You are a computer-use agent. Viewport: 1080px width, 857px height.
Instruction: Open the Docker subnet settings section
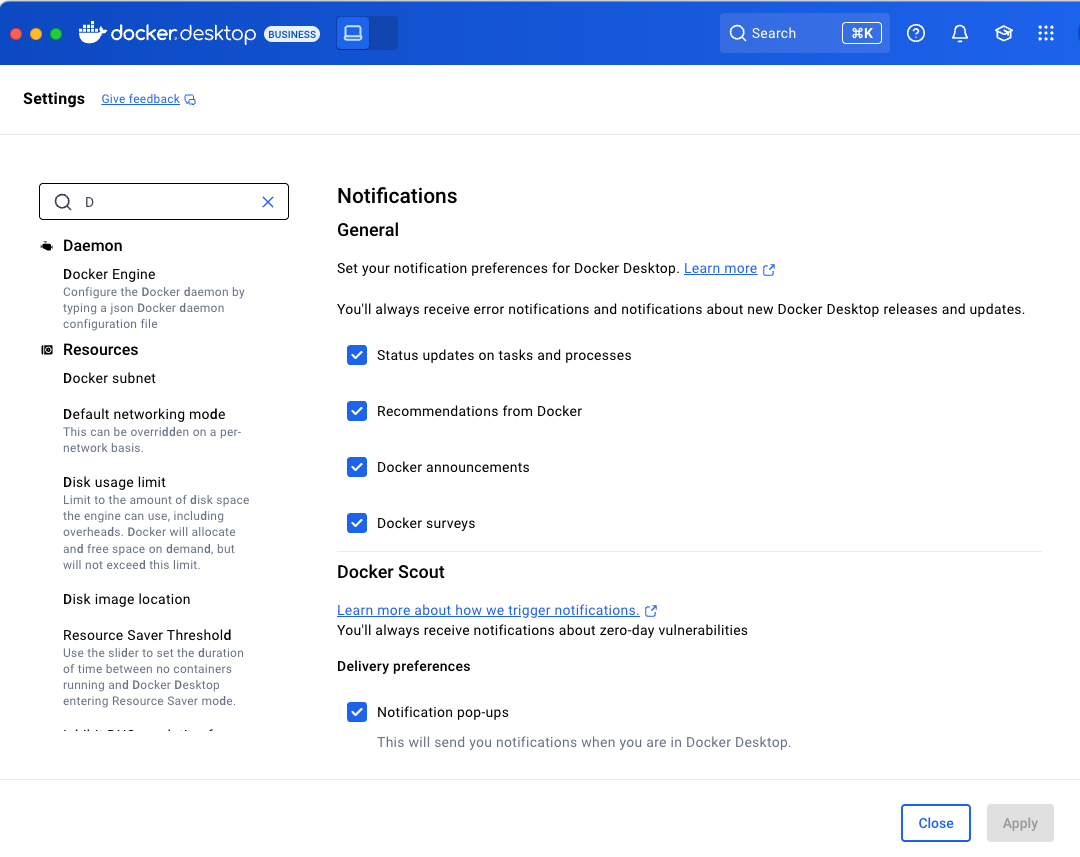(109, 378)
